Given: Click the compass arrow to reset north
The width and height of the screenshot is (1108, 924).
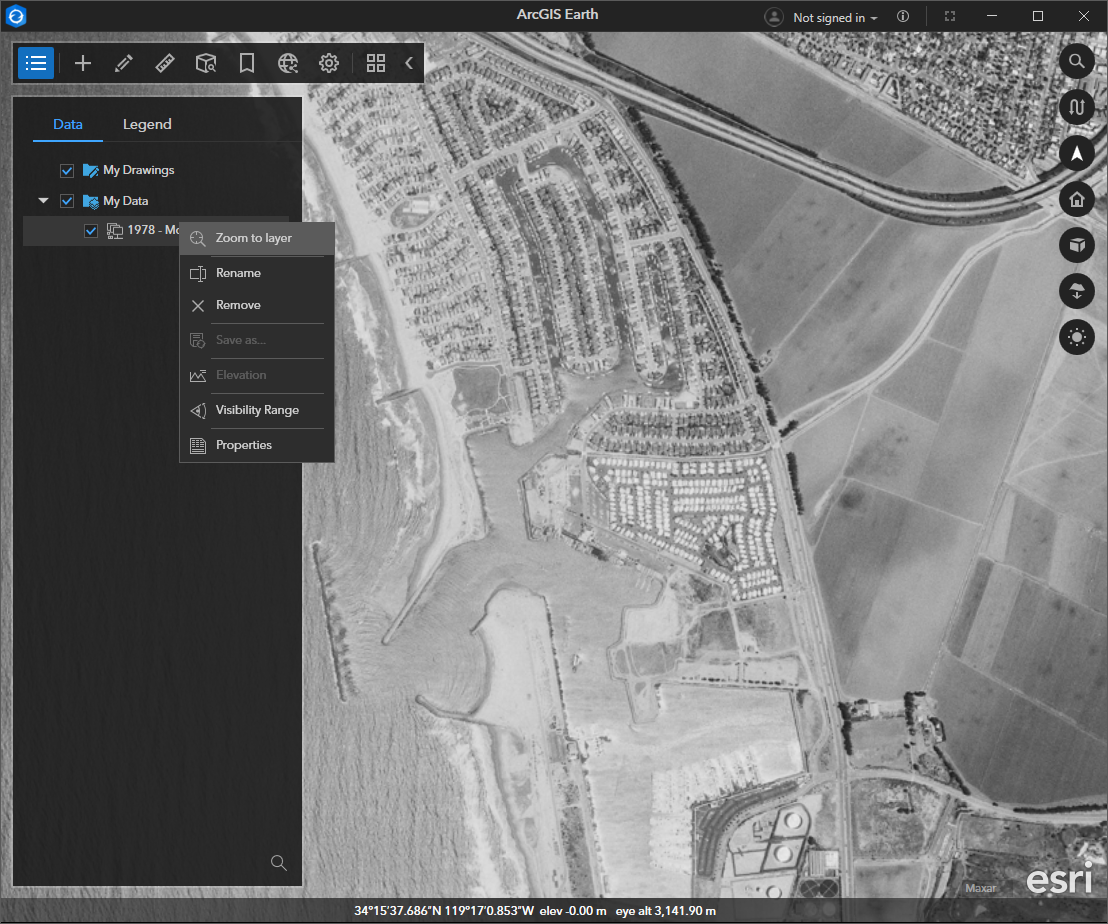Looking at the screenshot, I should click(1077, 153).
